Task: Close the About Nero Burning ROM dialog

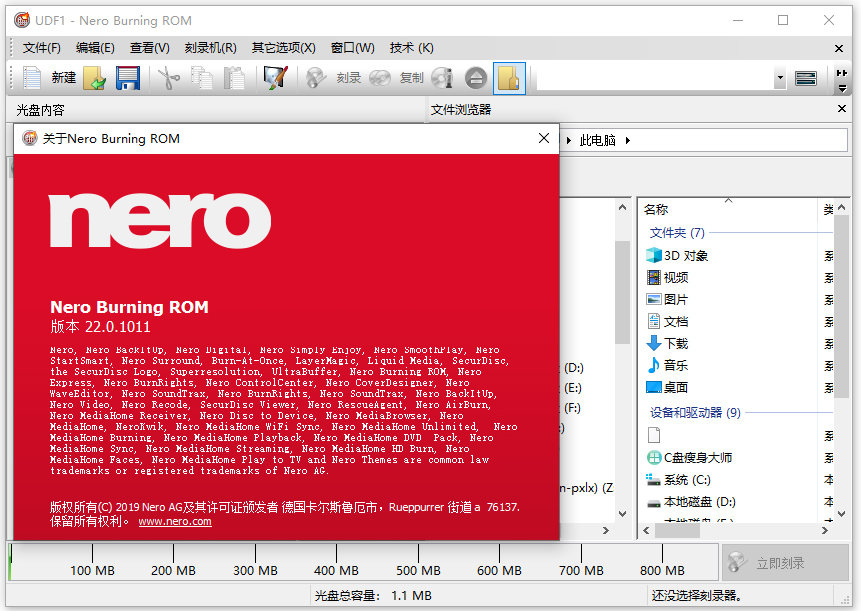Action: pyautogui.click(x=543, y=138)
